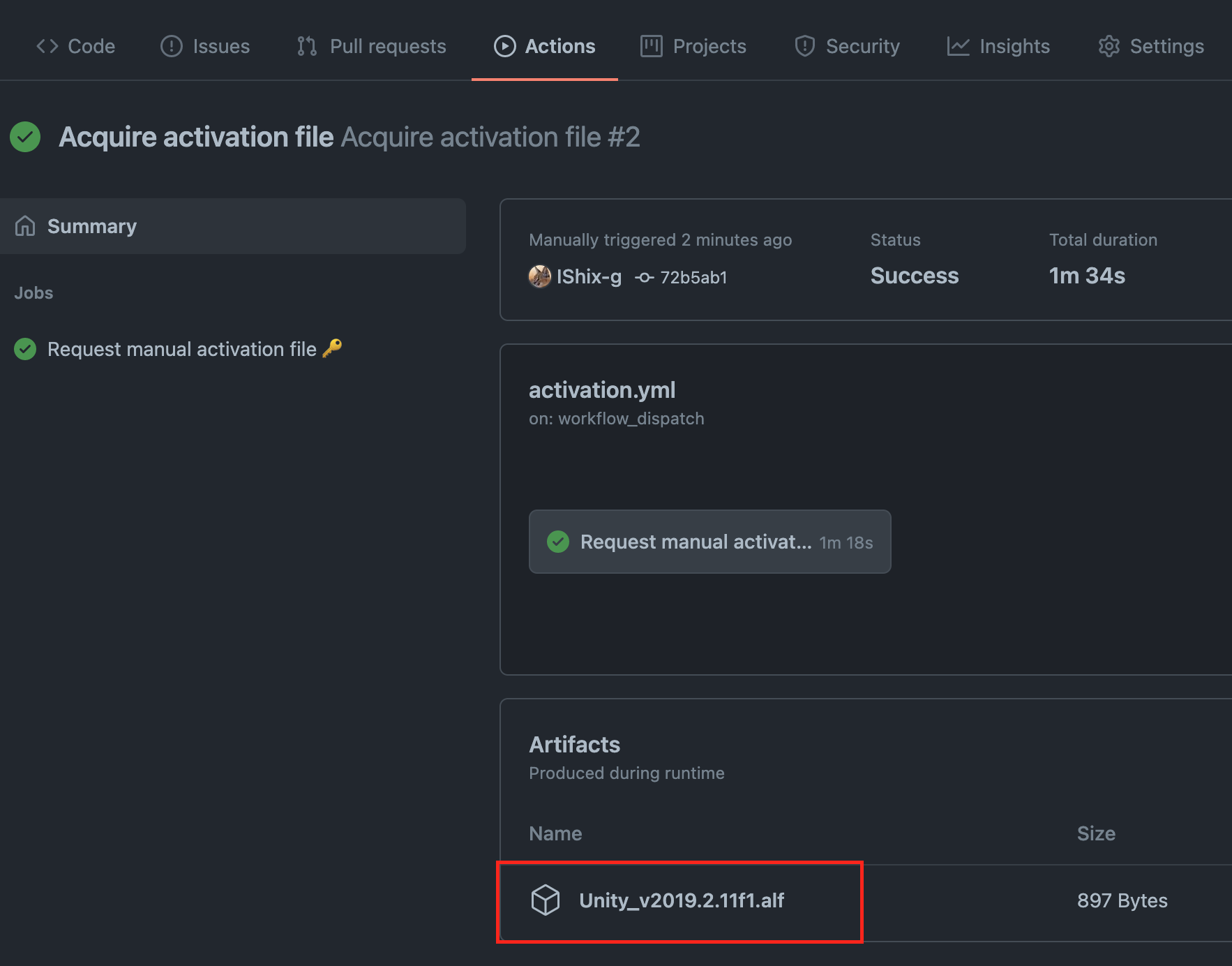Image resolution: width=1232 pixels, height=966 pixels.
Task: Click the Artifacts section heading
Action: [574, 745]
